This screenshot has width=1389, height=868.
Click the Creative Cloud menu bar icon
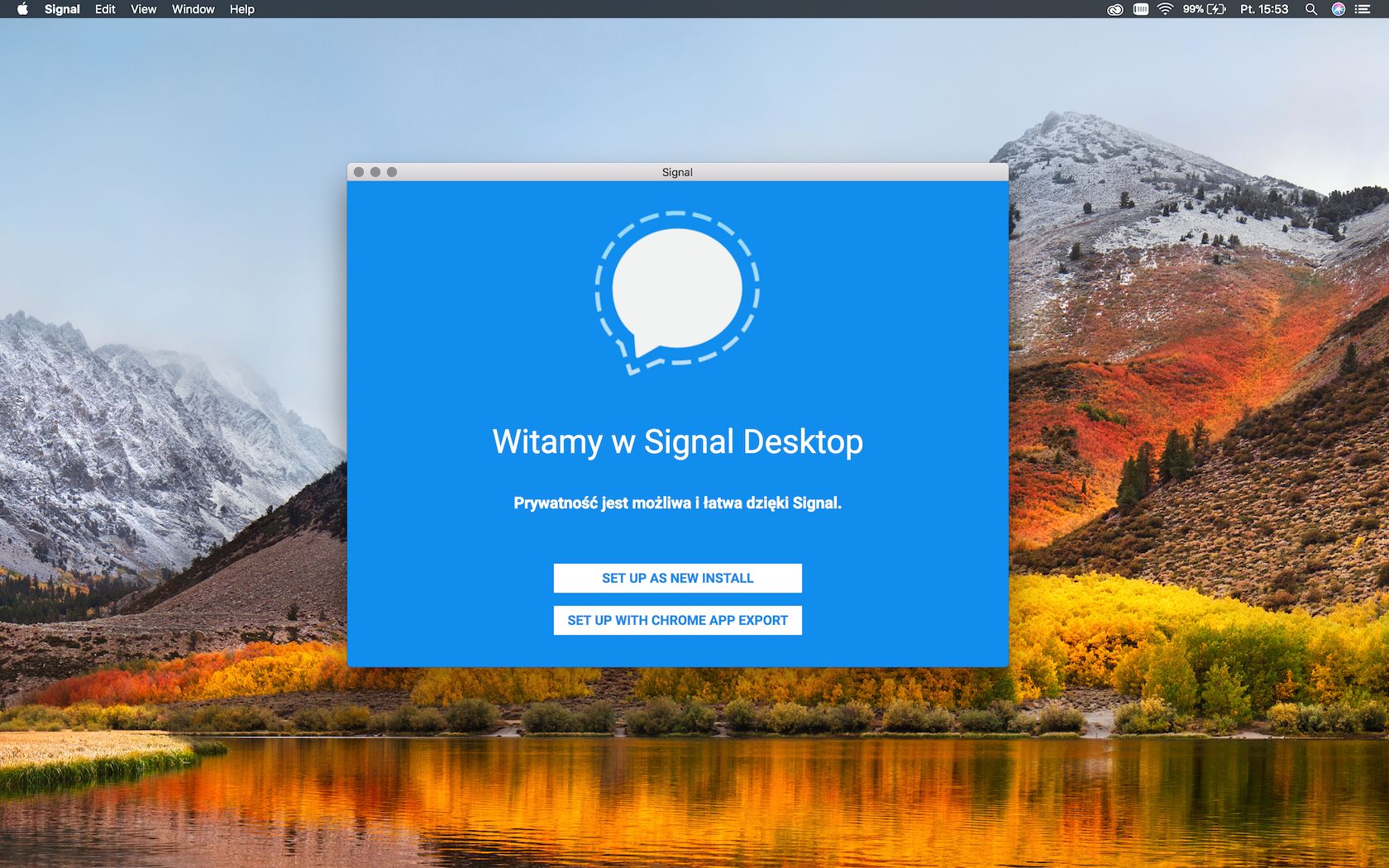(x=1115, y=9)
